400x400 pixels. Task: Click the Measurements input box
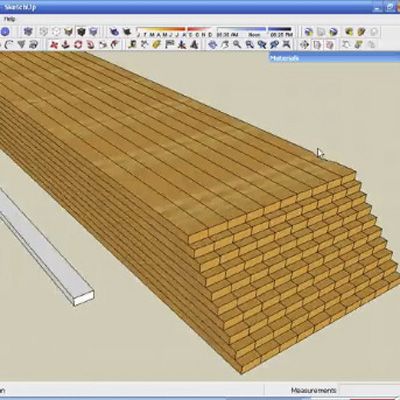(370, 390)
